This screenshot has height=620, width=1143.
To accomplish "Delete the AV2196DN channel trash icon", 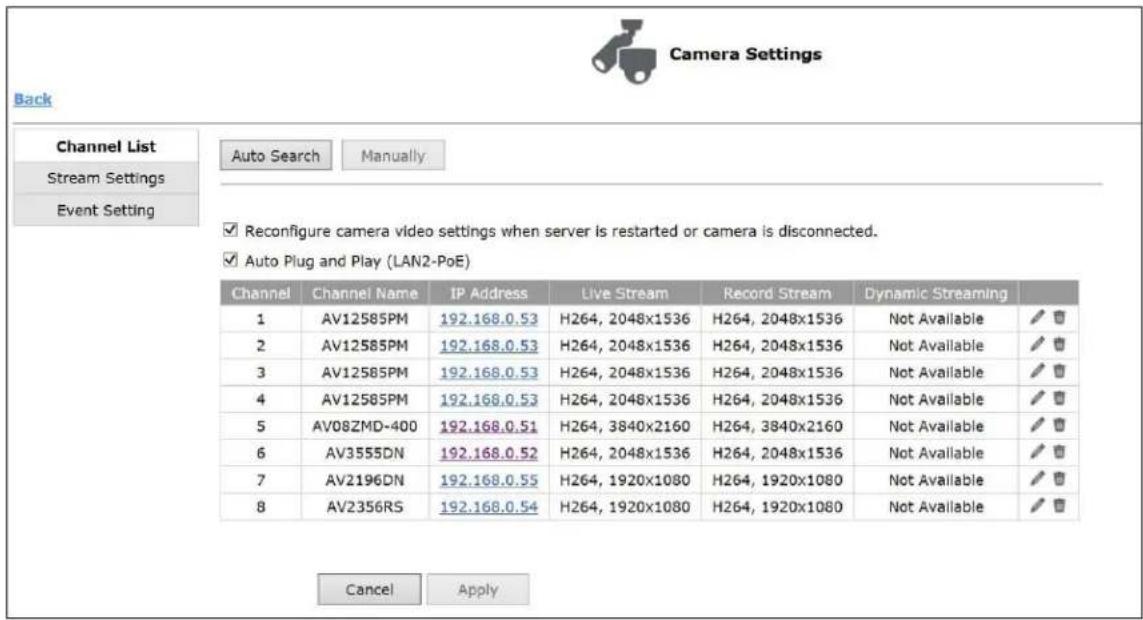I will click(1059, 479).
